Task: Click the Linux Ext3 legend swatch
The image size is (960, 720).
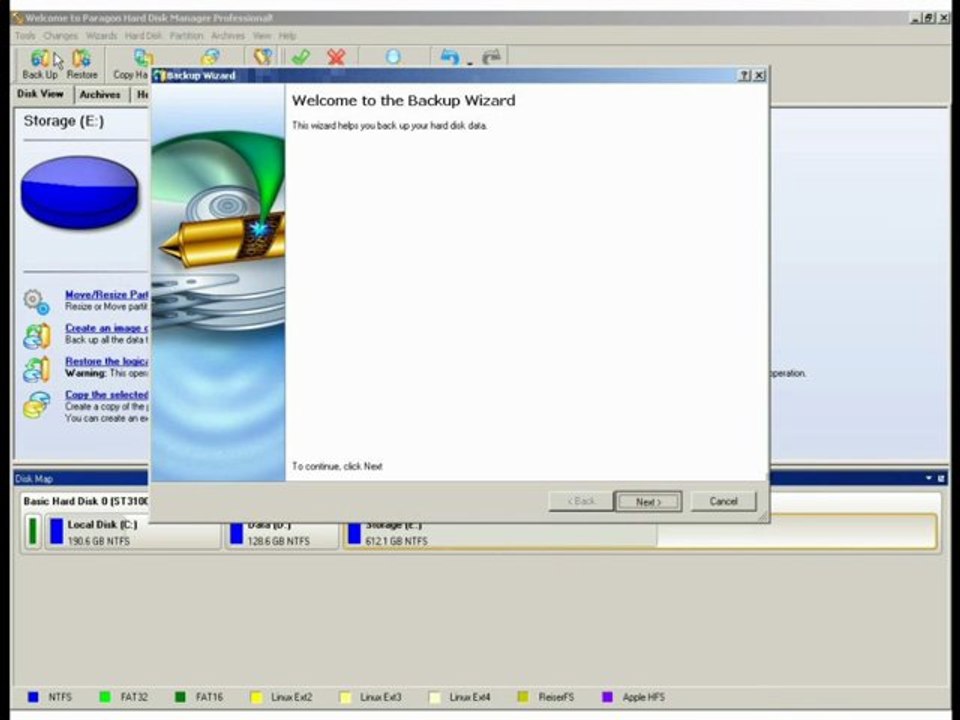Action: [345, 697]
